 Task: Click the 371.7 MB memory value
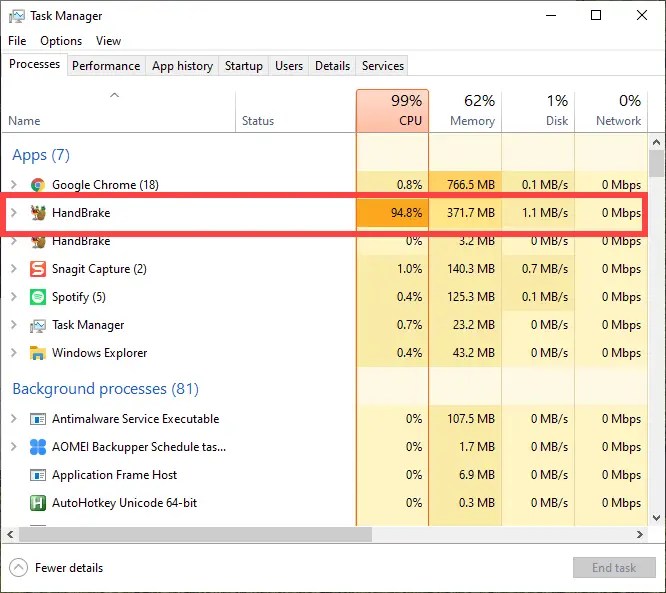pyautogui.click(x=471, y=212)
